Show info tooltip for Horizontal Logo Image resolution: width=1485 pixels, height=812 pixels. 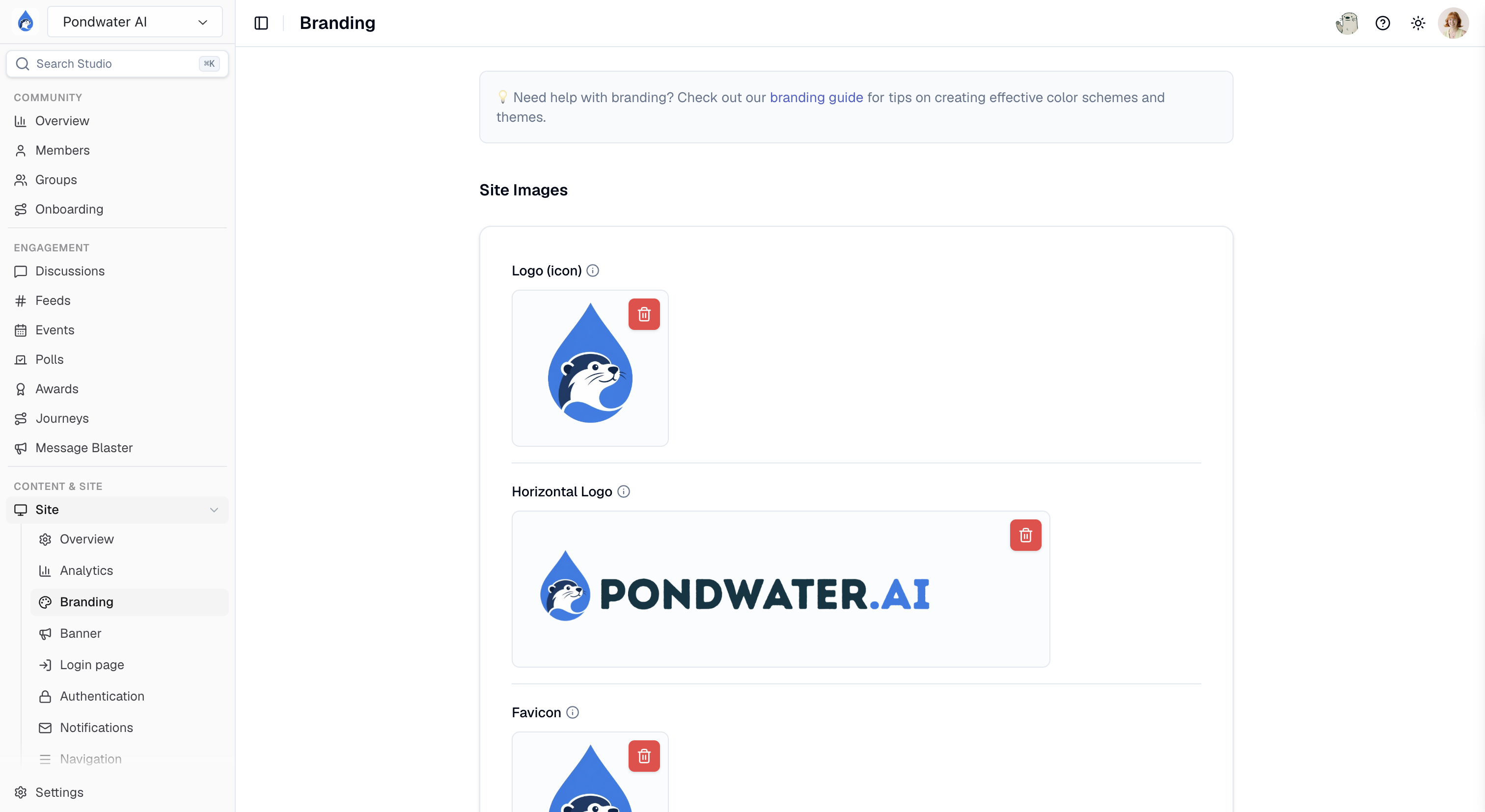pyautogui.click(x=623, y=491)
